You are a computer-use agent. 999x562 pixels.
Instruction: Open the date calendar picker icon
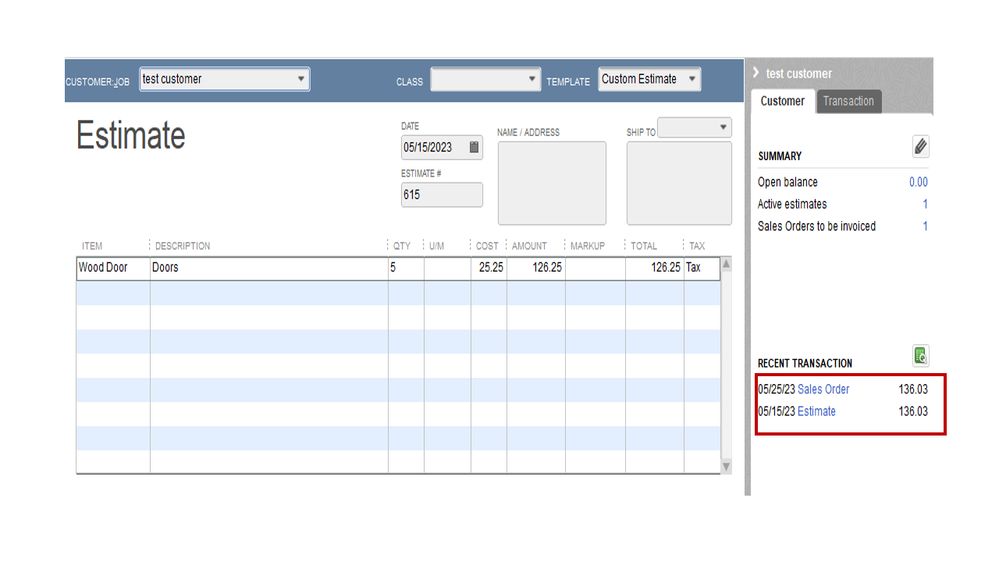(x=474, y=147)
